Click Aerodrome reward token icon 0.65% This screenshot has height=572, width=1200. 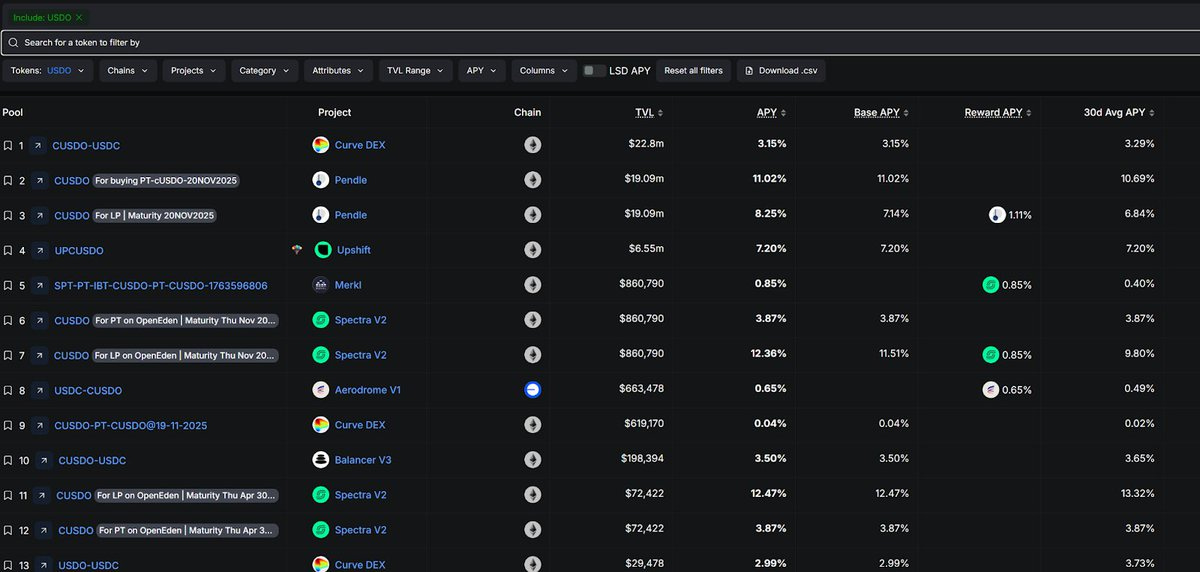pyautogui.click(x=990, y=390)
